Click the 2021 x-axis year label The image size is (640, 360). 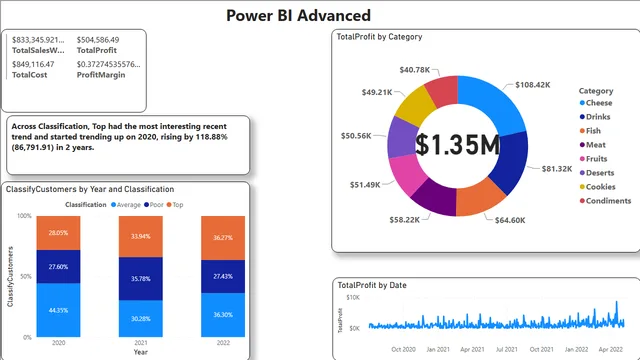141,343
